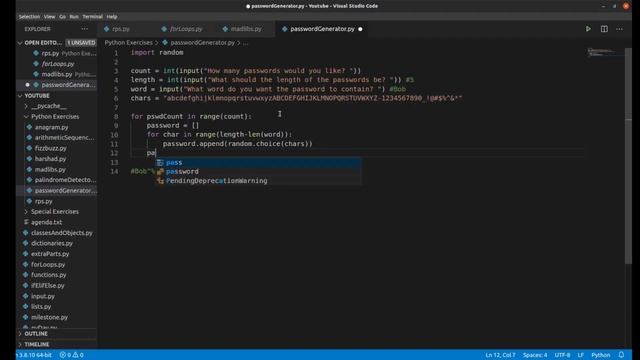The image size is (640, 360).
Task: Open palindromeDetector file in tree
Action: (57, 180)
